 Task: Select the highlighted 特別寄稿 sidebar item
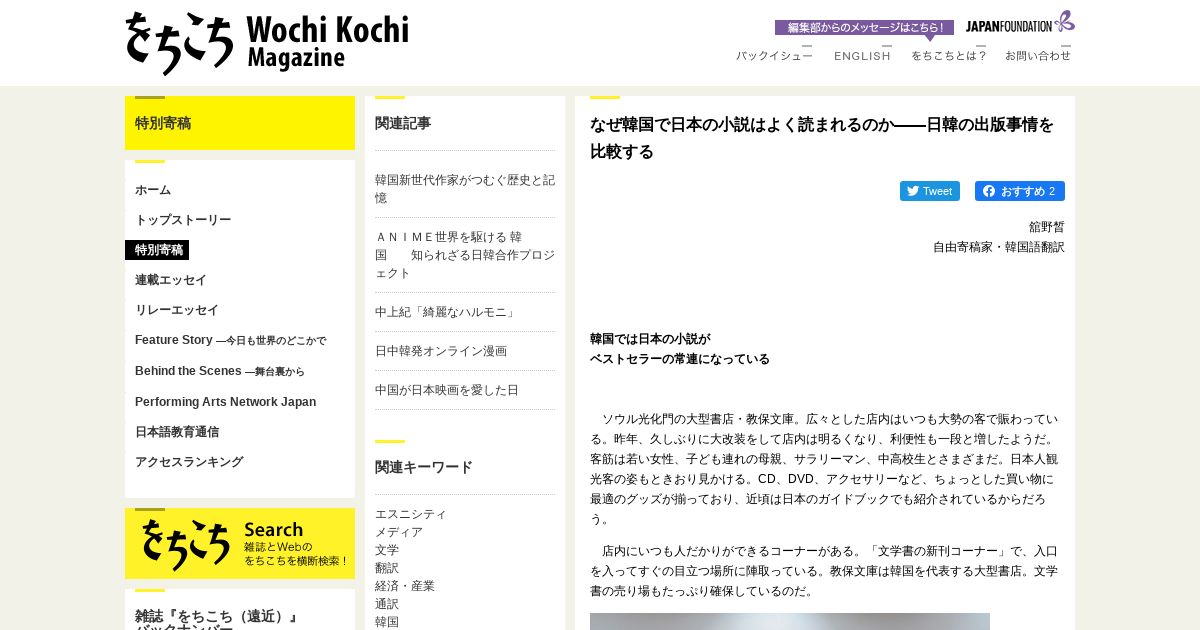coord(157,250)
